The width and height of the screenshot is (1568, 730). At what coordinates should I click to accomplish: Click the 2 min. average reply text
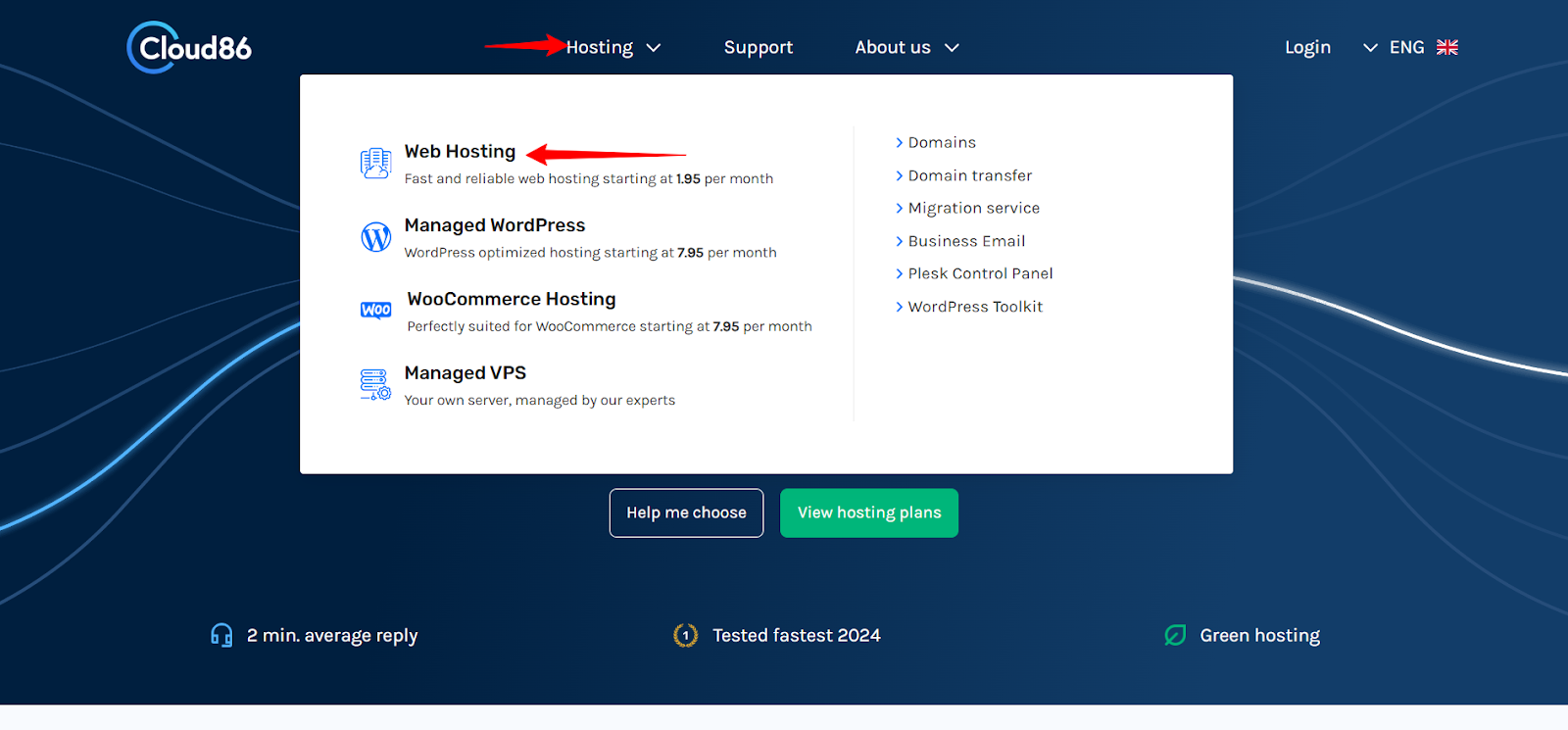pyautogui.click(x=332, y=635)
